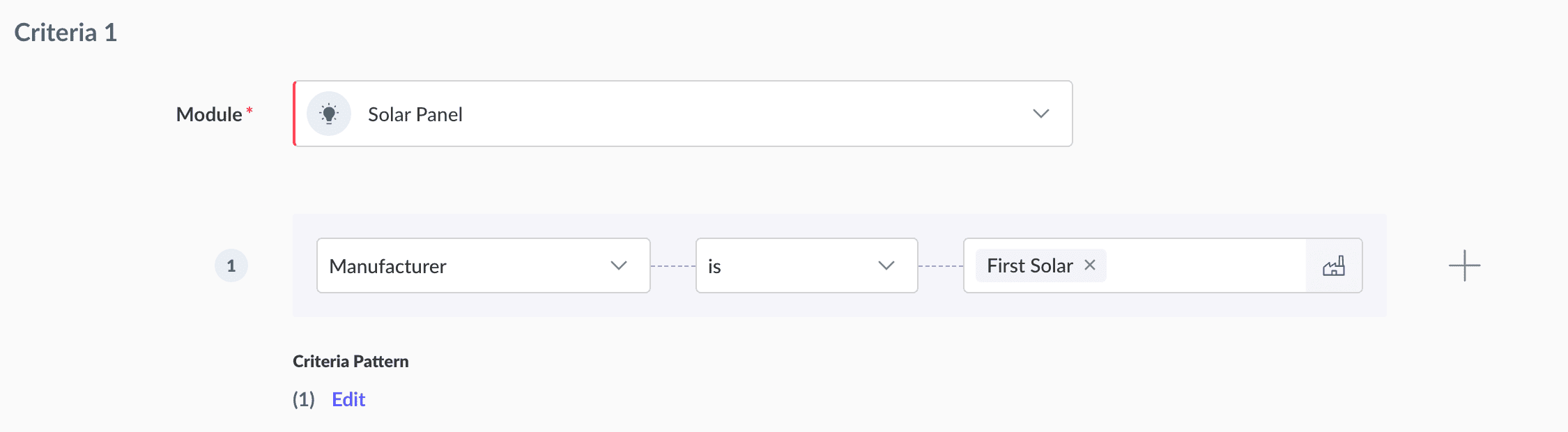Screen dimensions: 1568x432
Task: Click Edit link under Criteria Pattern
Action: [x=348, y=399]
